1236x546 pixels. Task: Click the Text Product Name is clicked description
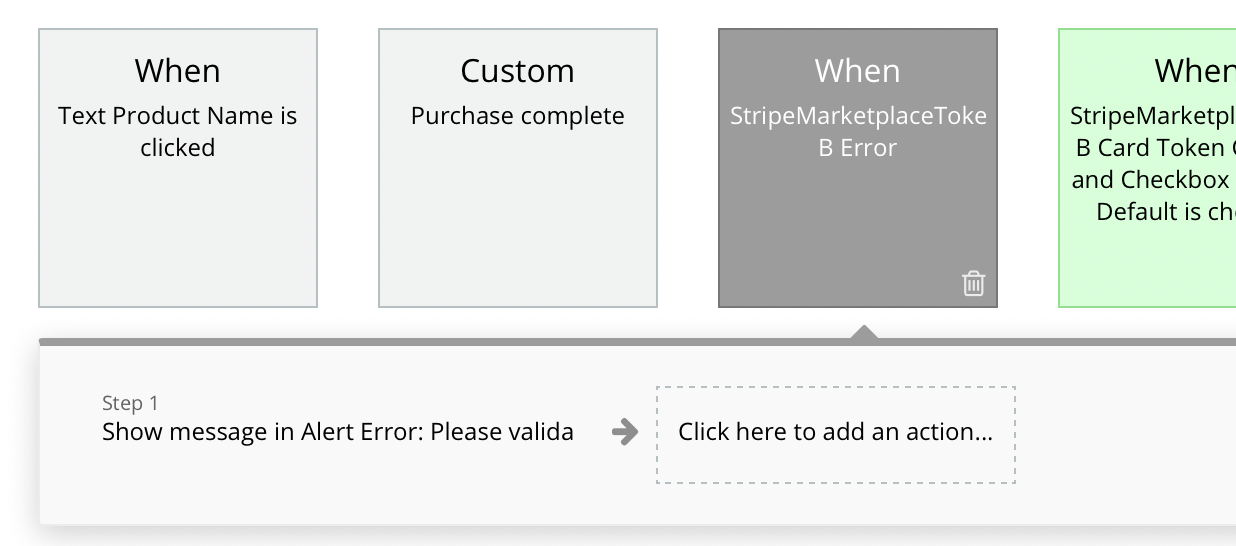[x=178, y=132]
